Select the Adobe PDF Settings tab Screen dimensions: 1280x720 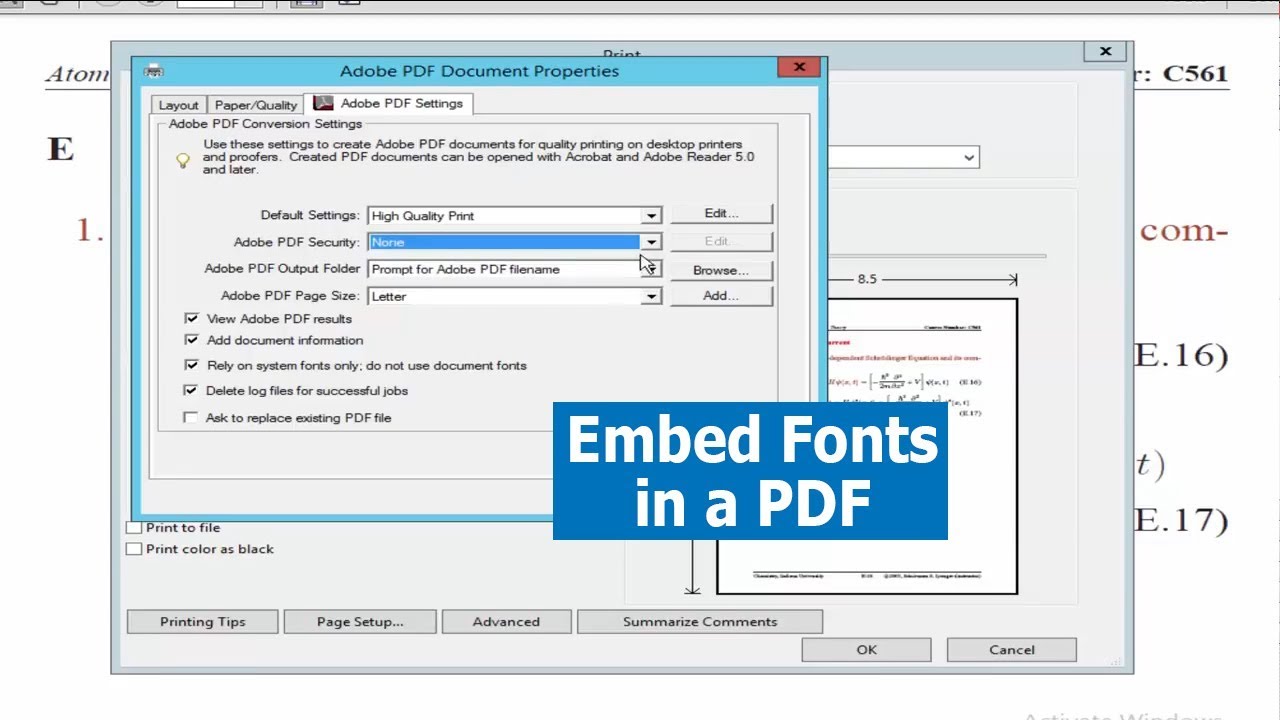click(388, 103)
